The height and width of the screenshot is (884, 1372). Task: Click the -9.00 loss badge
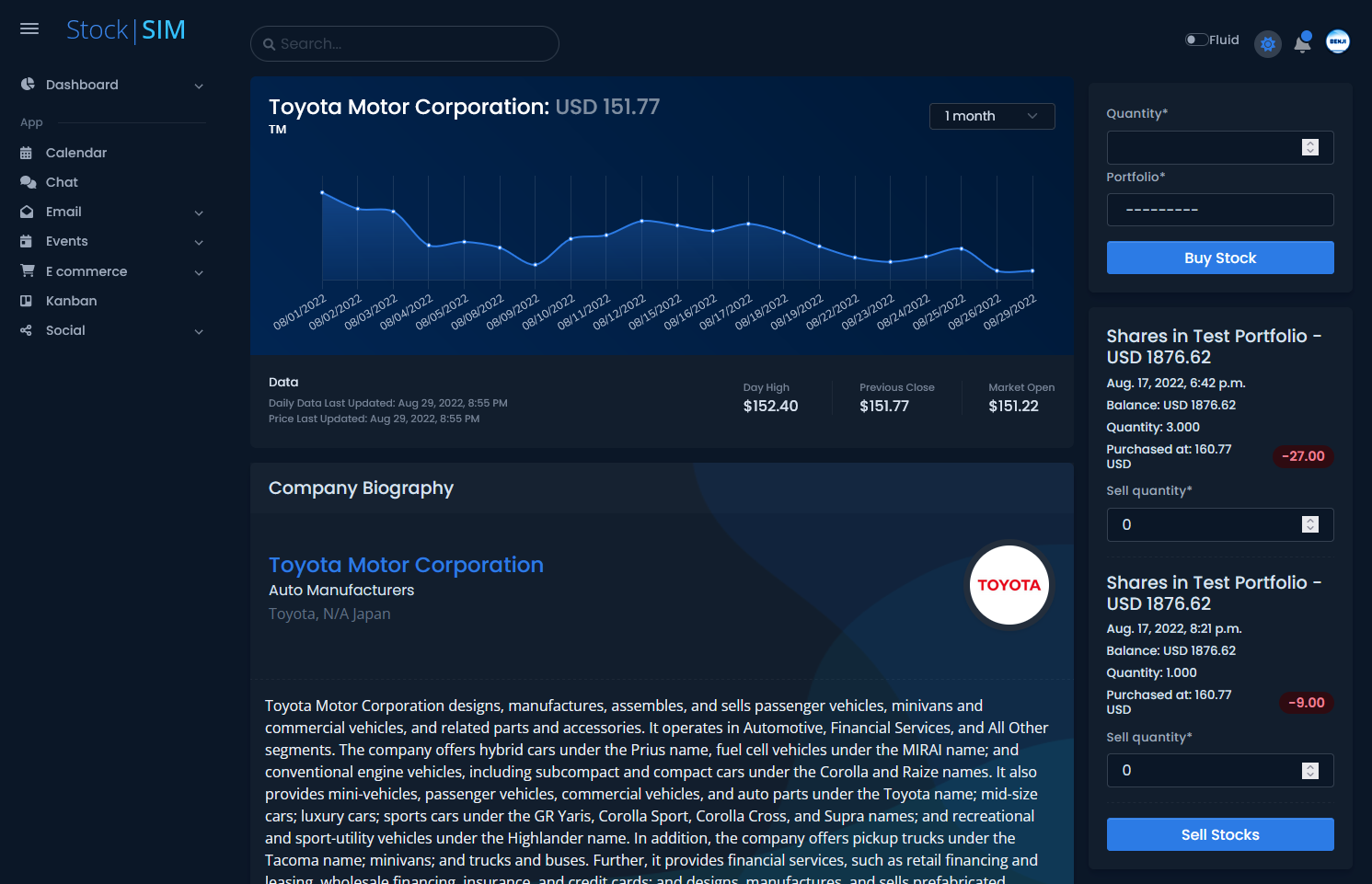pos(1307,703)
